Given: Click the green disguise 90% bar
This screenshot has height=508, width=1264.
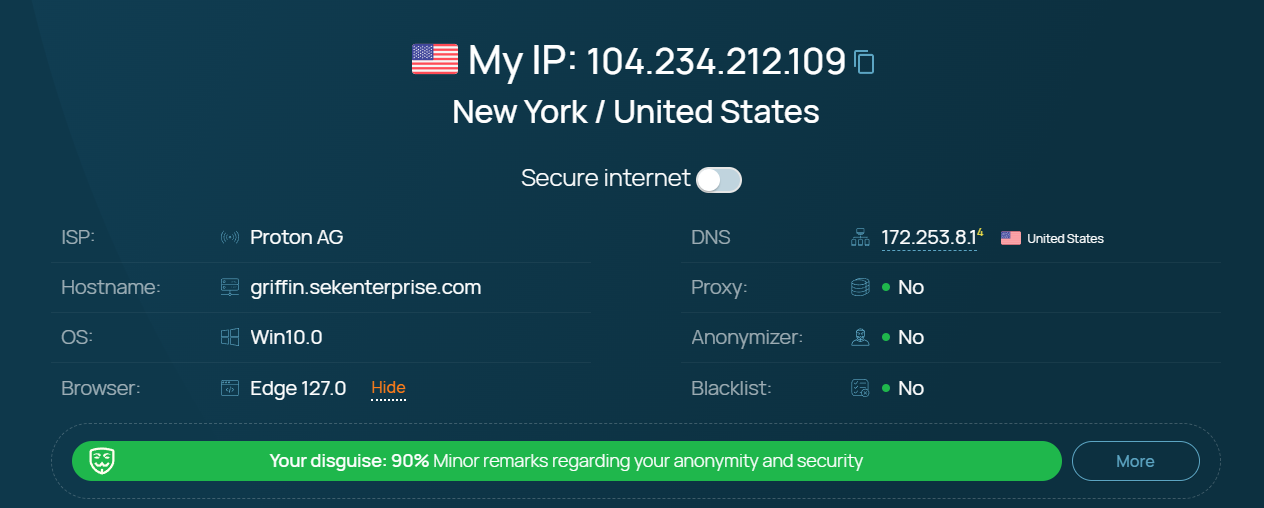Looking at the screenshot, I should point(565,461).
